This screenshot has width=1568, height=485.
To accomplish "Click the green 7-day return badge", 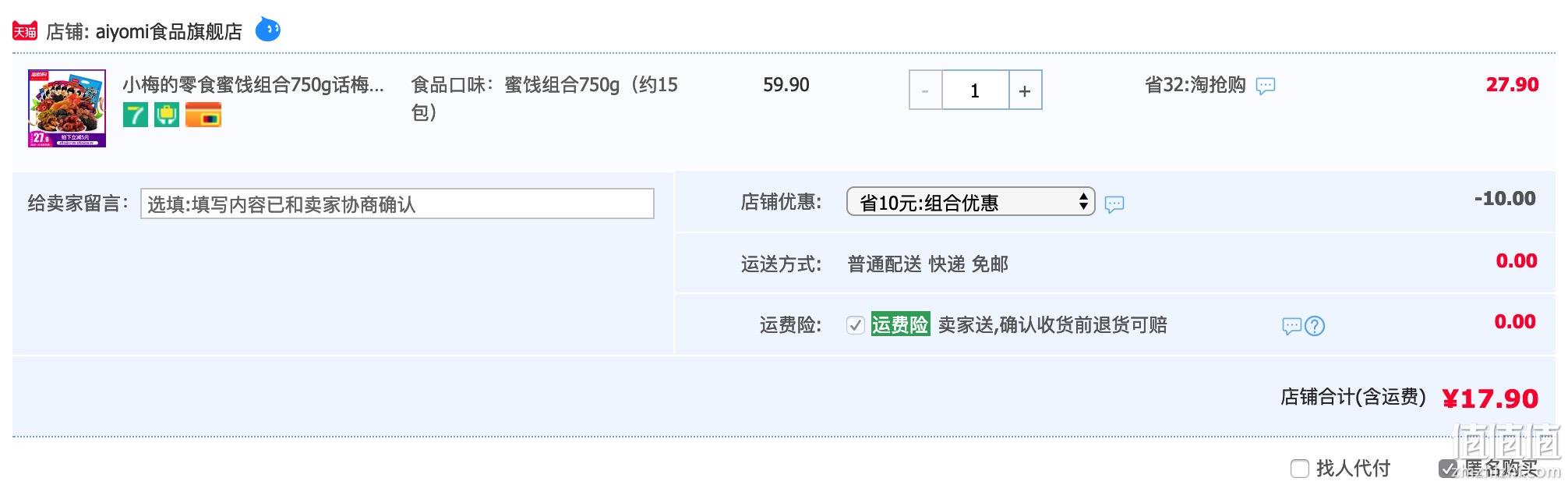I will 136,115.
